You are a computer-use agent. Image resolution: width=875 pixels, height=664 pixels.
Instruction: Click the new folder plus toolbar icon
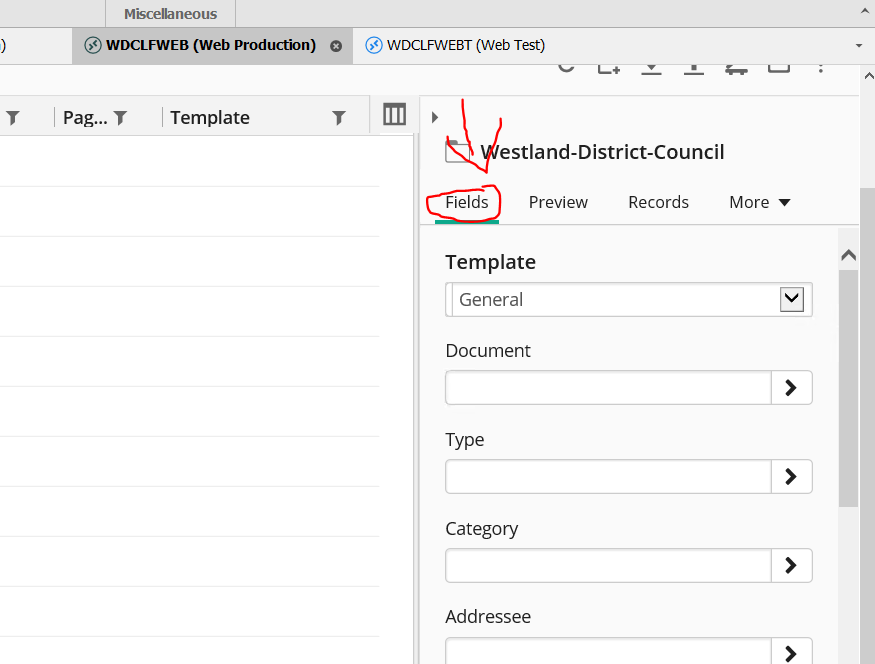(x=609, y=68)
